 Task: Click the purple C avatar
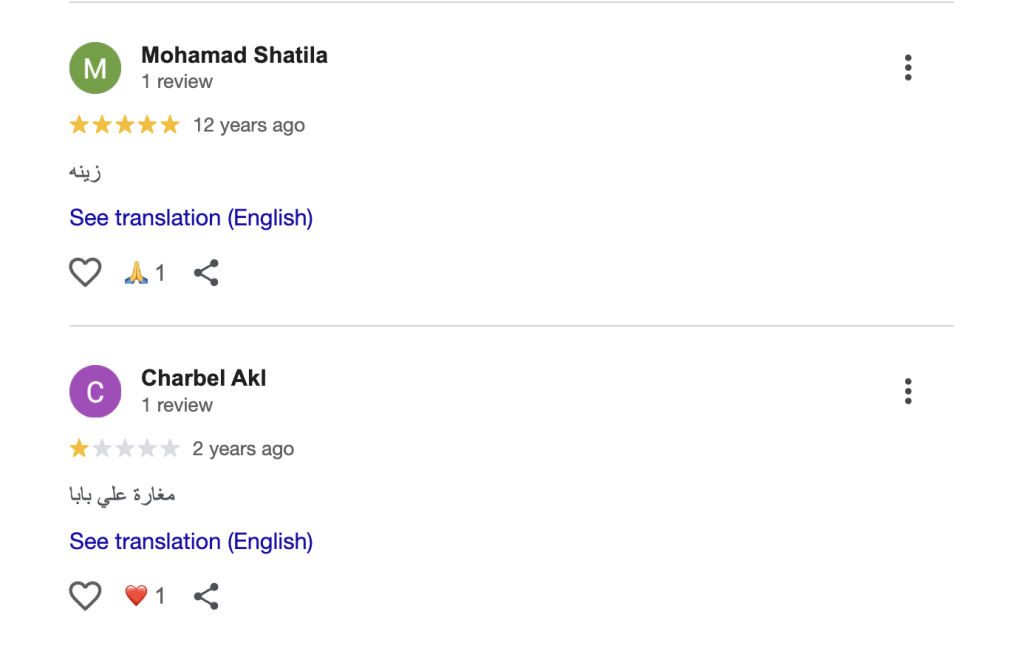click(x=95, y=391)
